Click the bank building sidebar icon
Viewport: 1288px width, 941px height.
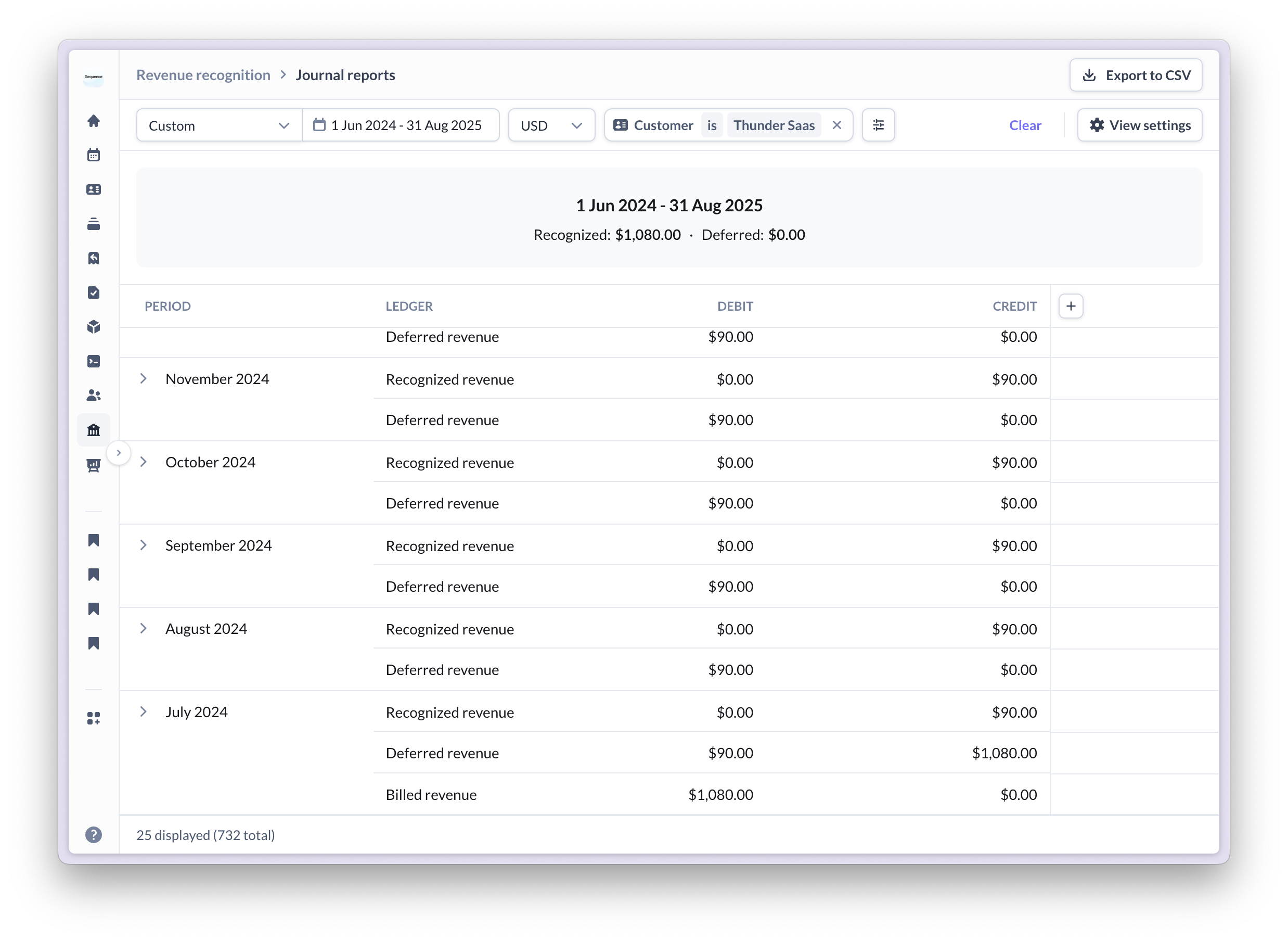[x=93, y=429]
